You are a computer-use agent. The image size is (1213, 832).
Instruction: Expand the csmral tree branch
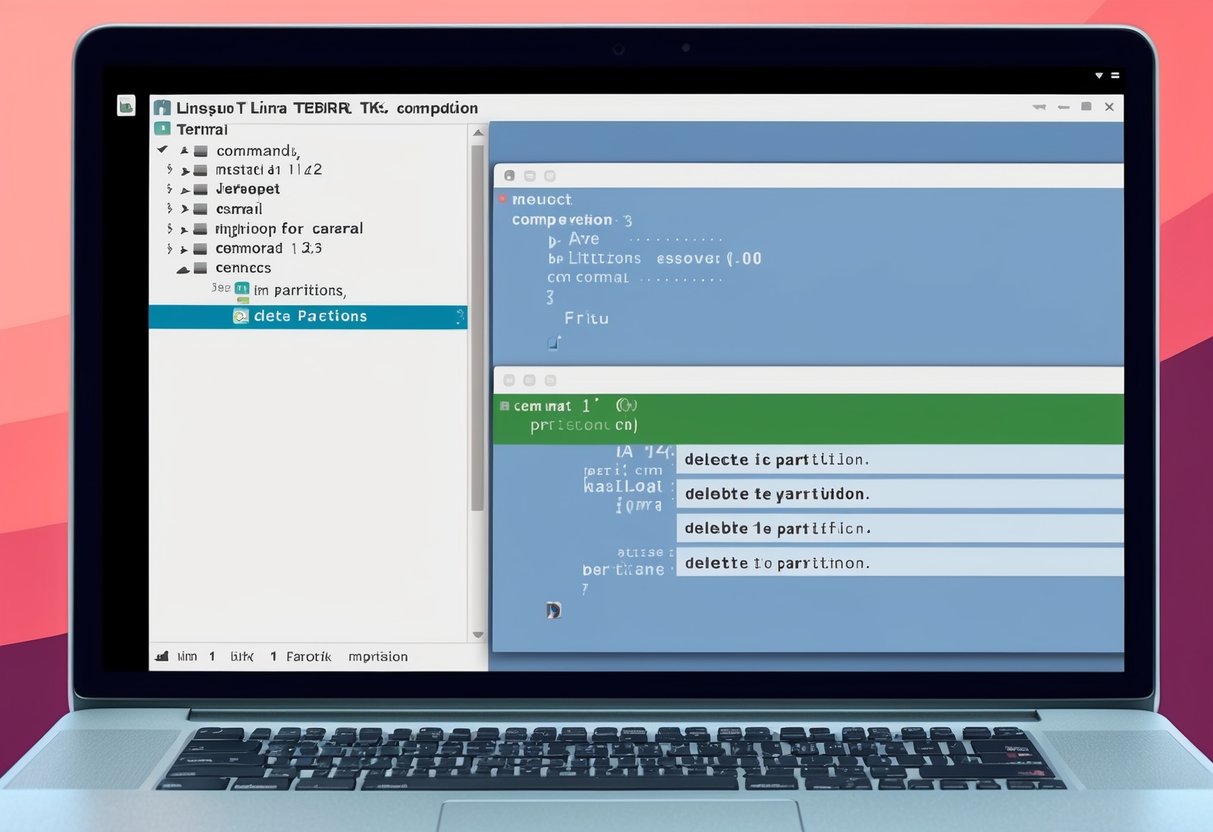[184, 209]
